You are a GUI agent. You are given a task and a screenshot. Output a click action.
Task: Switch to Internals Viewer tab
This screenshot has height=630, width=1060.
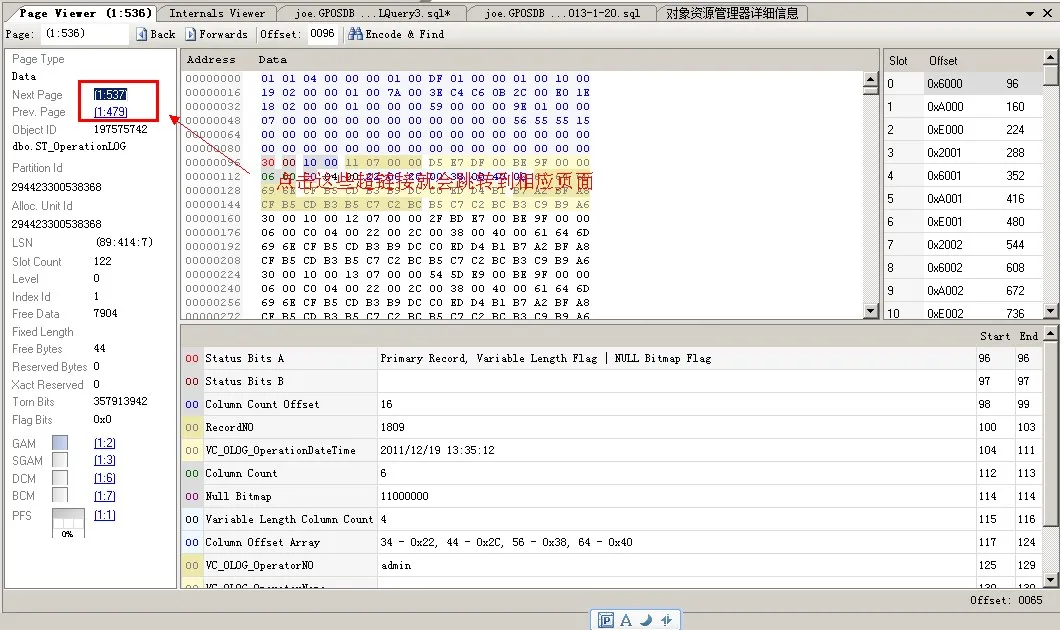[x=217, y=13]
